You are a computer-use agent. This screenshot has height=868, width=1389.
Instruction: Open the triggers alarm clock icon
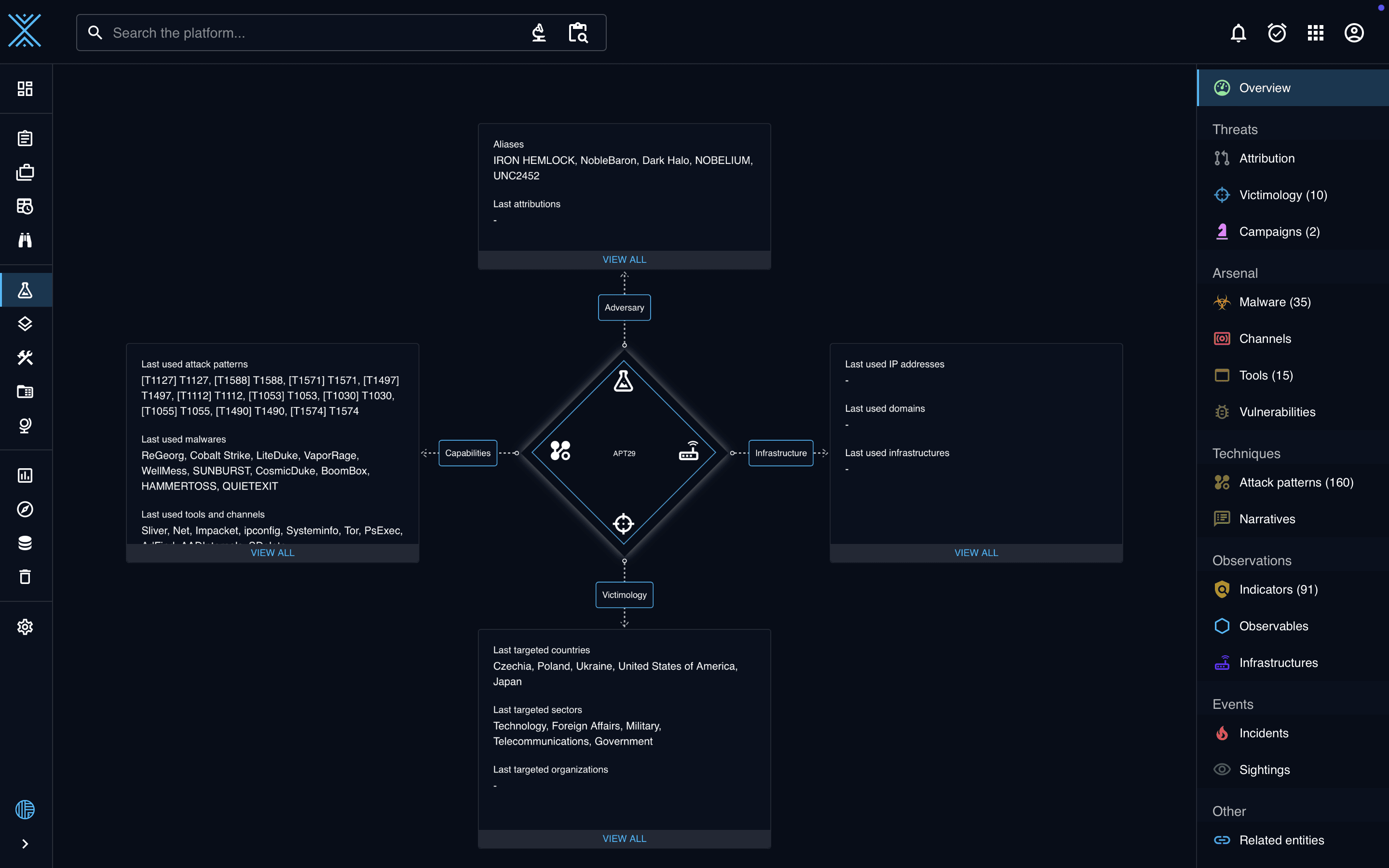tap(1277, 33)
